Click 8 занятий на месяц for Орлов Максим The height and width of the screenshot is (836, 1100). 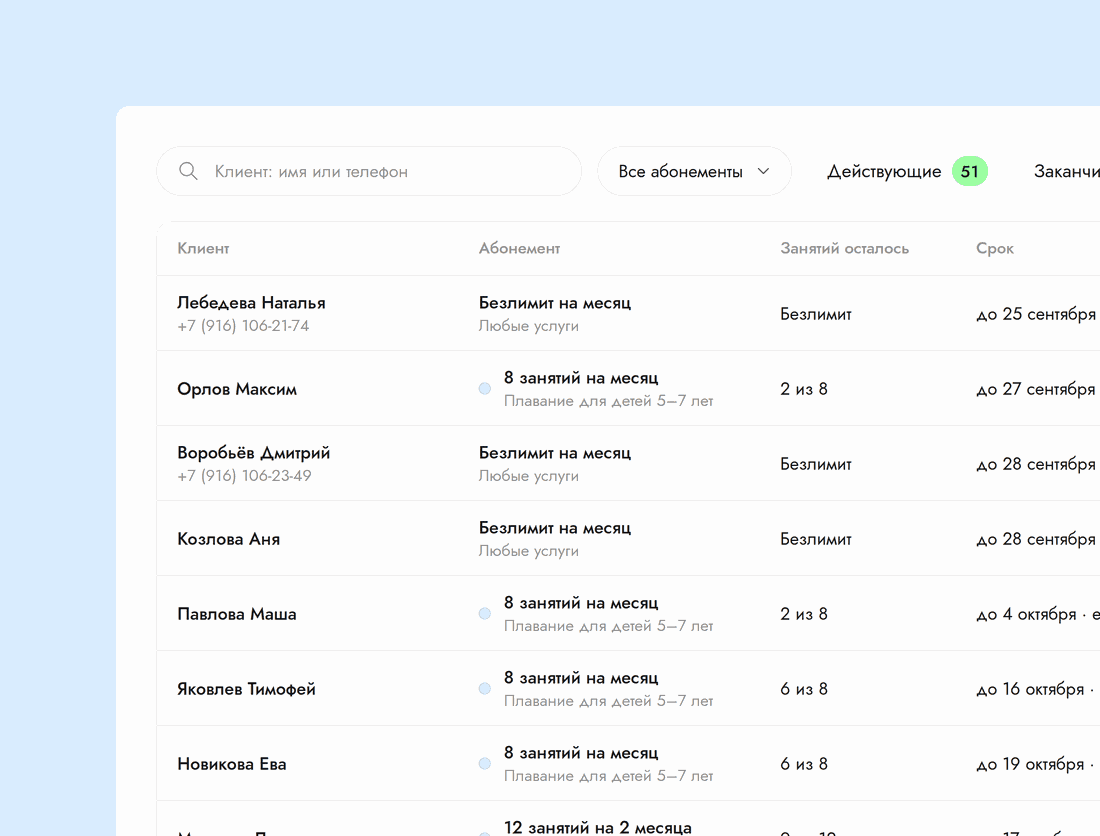581,378
